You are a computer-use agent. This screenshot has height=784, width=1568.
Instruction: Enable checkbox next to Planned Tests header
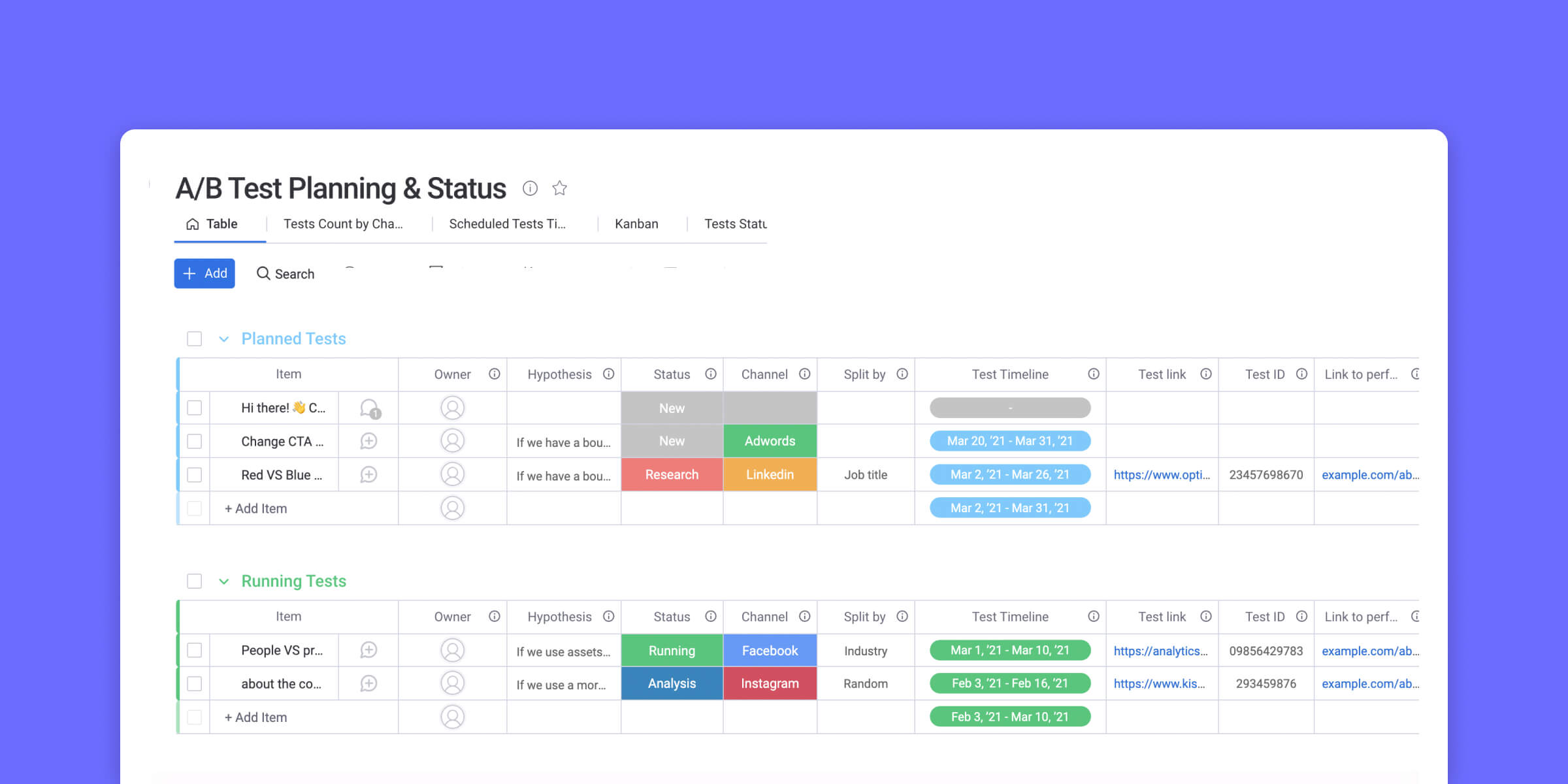195,339
